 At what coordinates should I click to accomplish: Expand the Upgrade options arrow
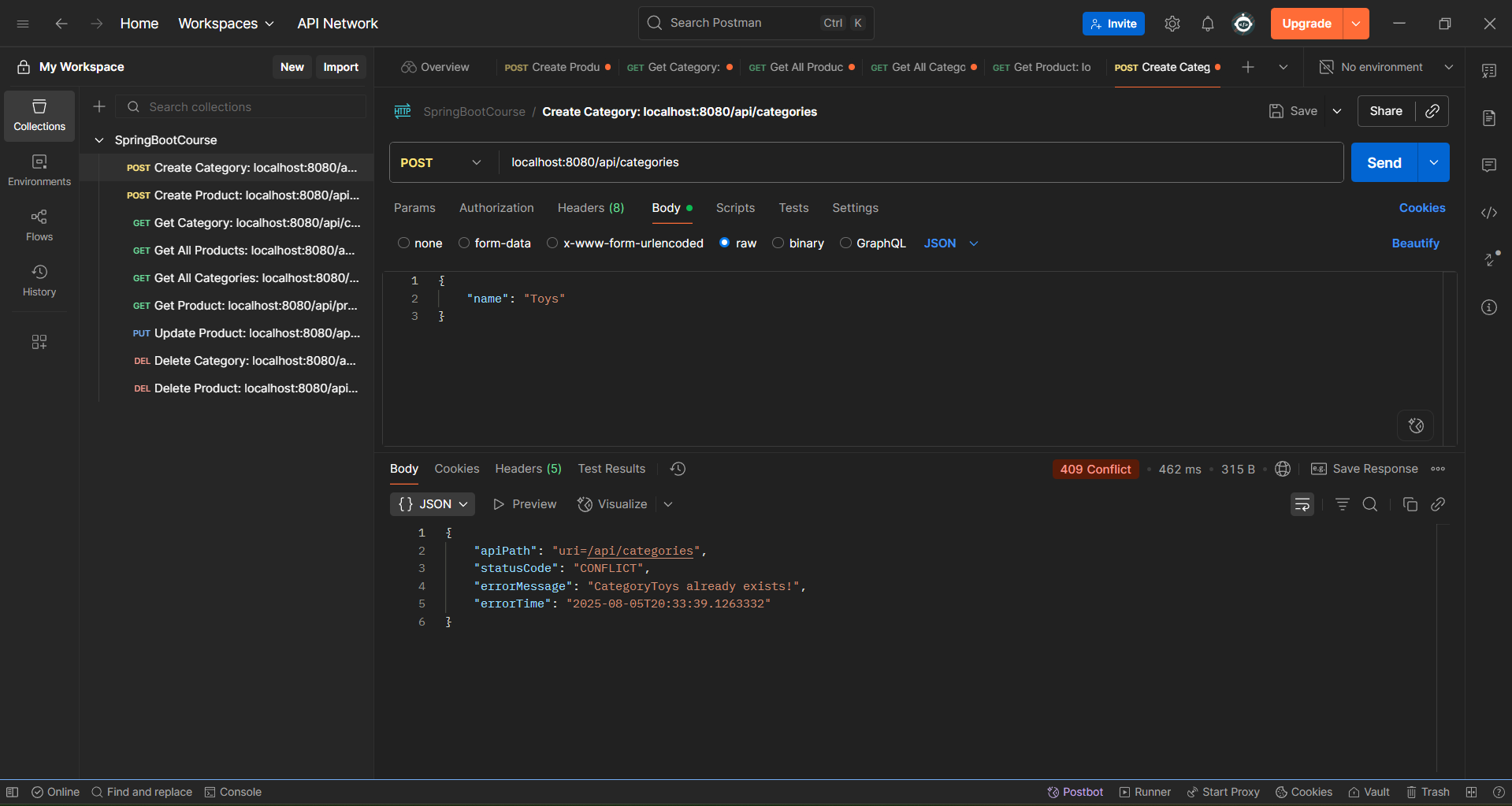pos(1356,24)
